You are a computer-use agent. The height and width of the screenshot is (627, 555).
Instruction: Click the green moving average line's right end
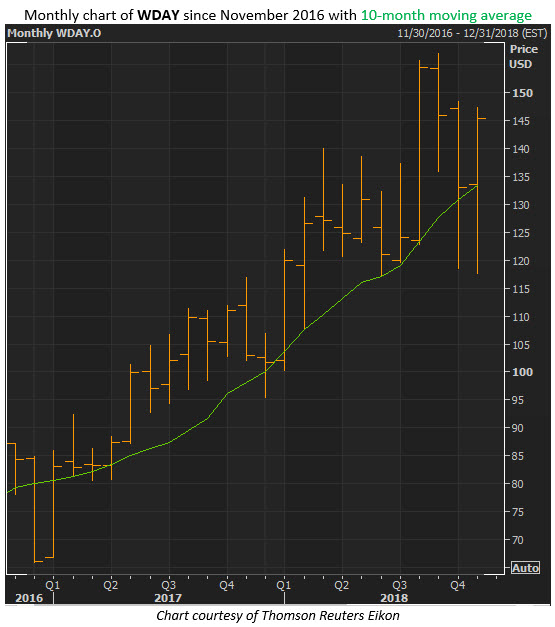(x=476, y=186)
